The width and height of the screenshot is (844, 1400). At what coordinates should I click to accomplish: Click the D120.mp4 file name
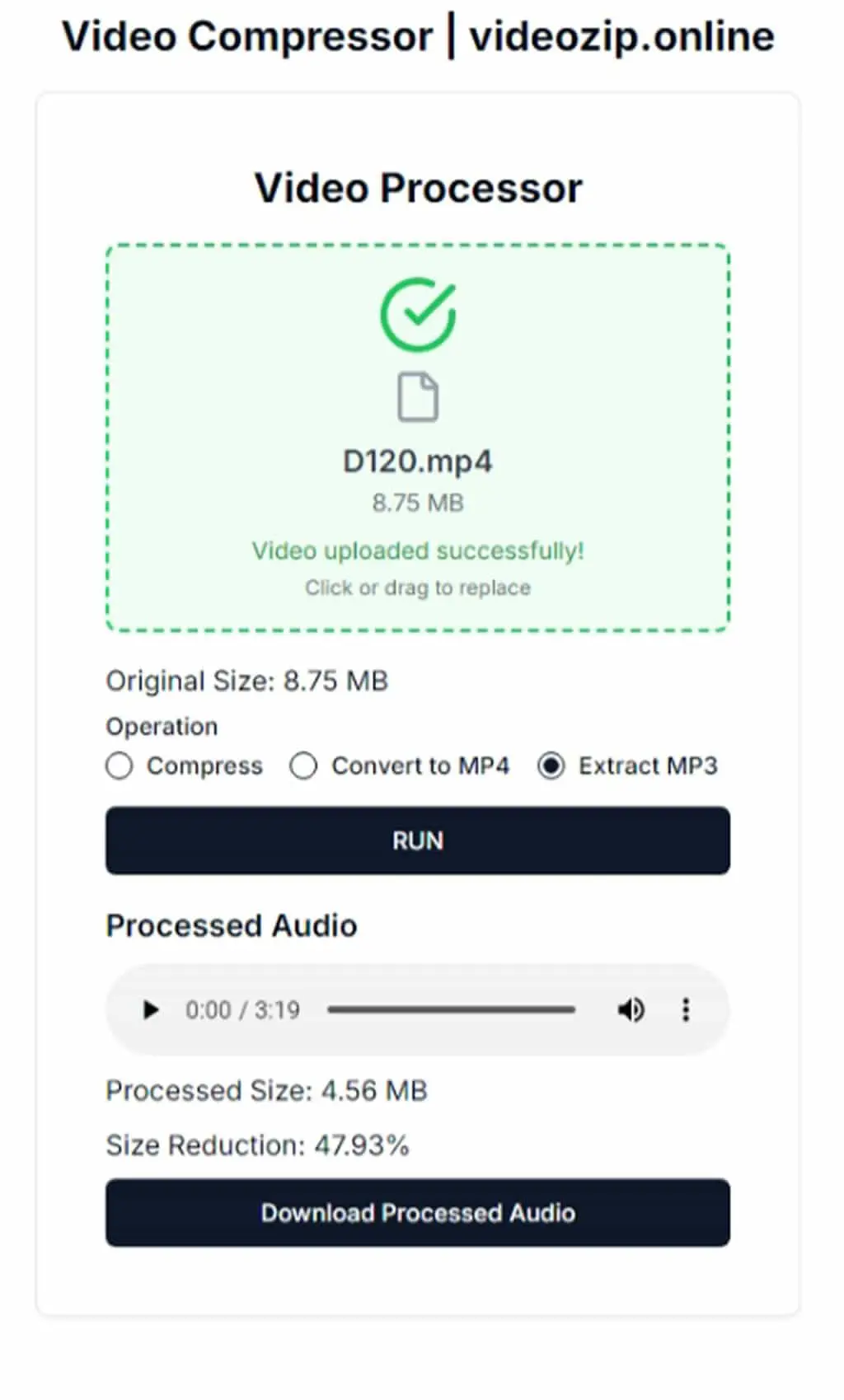click(x=418, y=461)
